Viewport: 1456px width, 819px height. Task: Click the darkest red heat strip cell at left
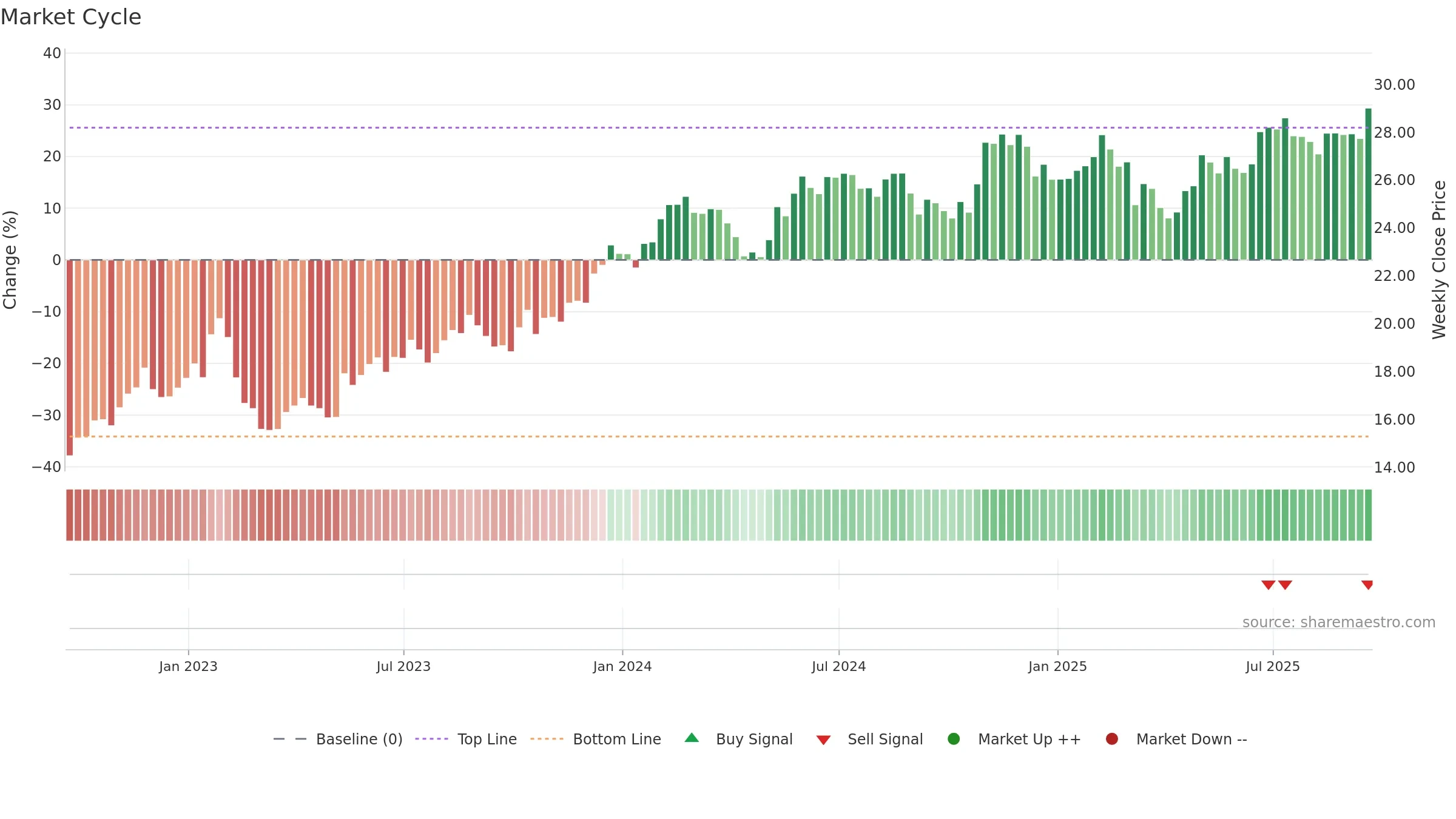click(x=70, y=515)
